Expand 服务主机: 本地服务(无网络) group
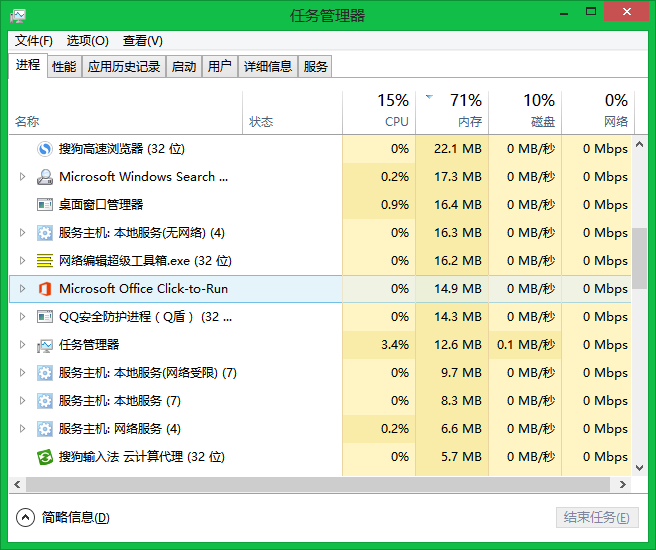 click(x=23, y=233)
